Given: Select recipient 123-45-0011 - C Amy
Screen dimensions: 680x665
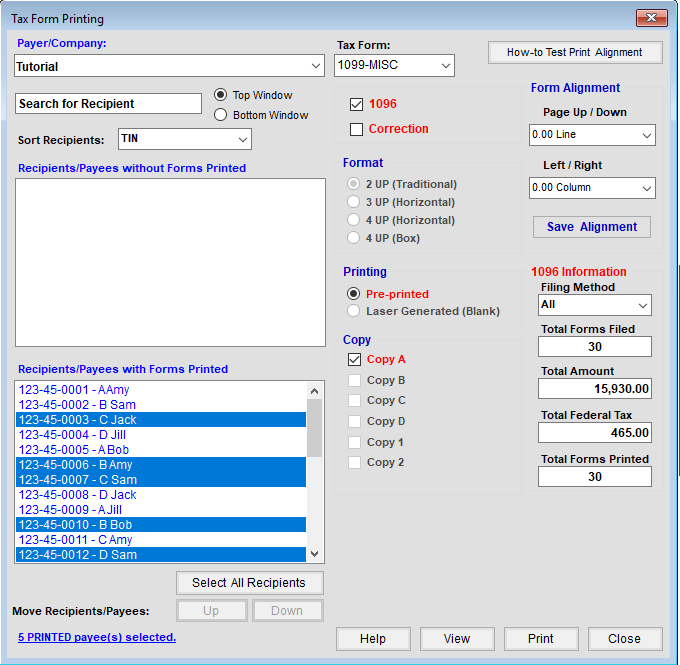Looking at the screenshot, I should (x=161, y=540).
